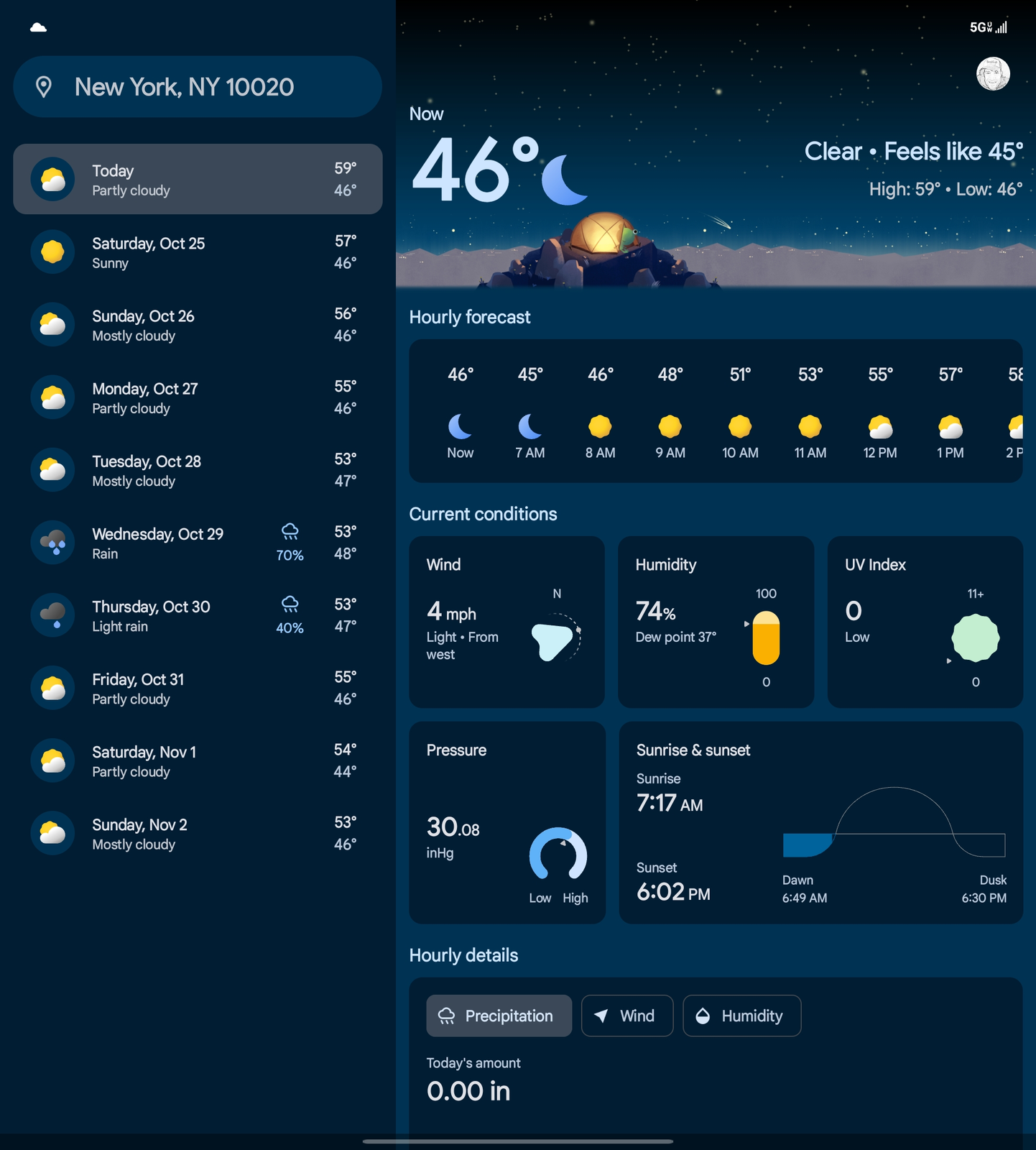This screenshot has width=1036, height=1150.
Task: Select Monday, Oct 27 in forecast list
Action: [x=198, y=397]
